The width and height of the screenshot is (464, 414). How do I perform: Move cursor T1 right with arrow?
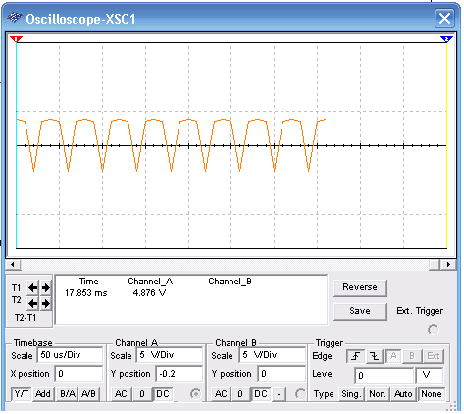pyautogui.click(x=46, y=288)
